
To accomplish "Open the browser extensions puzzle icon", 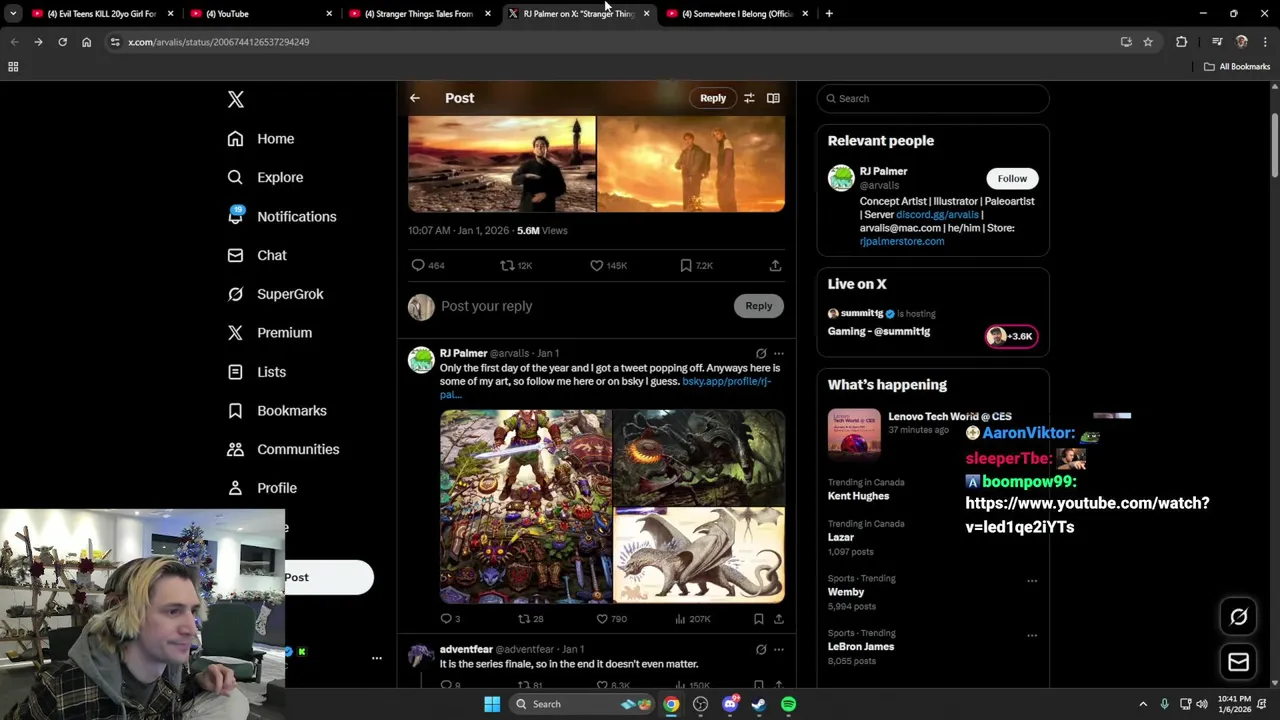I will point(1181,42).
